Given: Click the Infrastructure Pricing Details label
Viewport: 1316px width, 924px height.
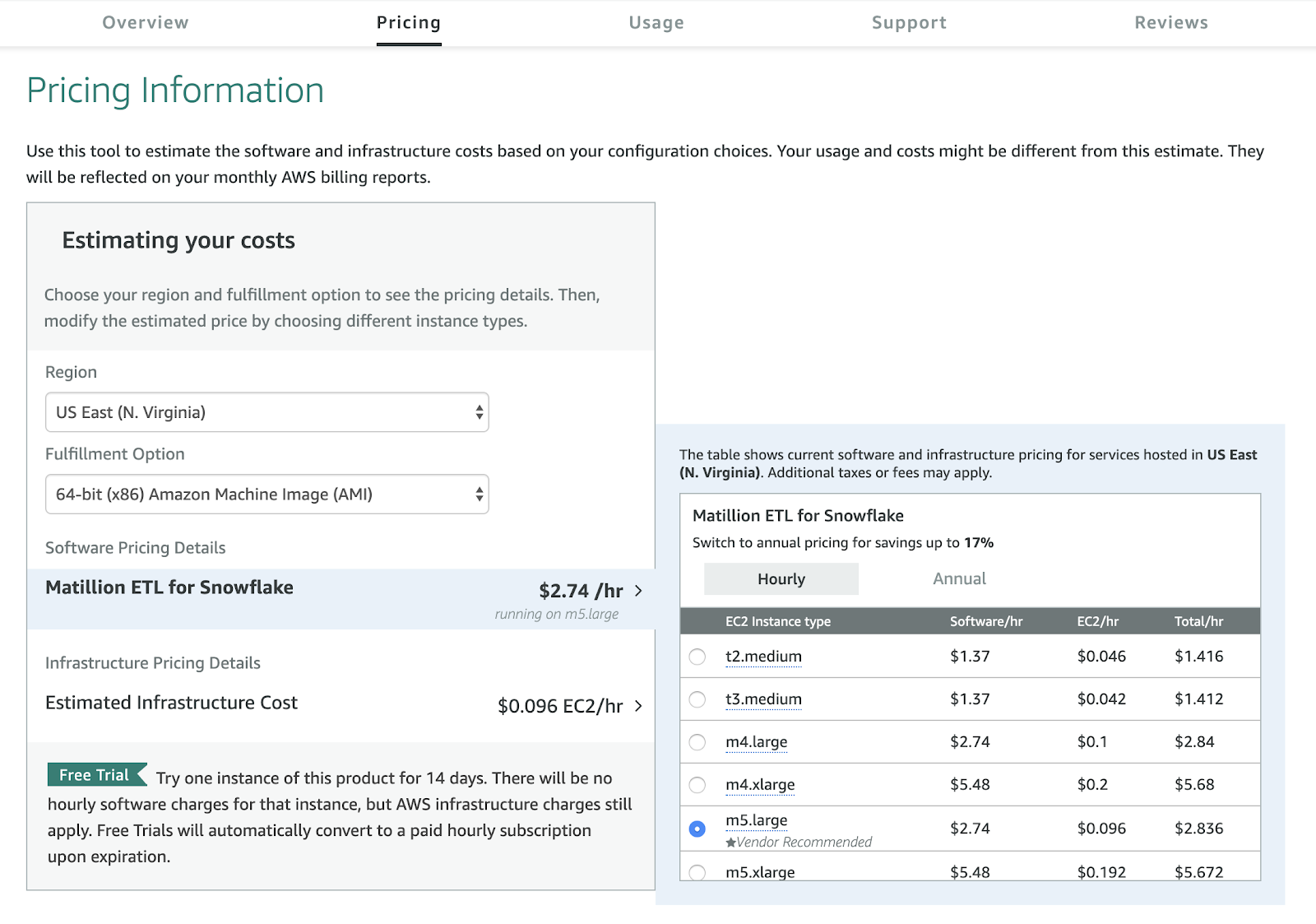Looking at the screenshot, I should (x=152, y=663).
